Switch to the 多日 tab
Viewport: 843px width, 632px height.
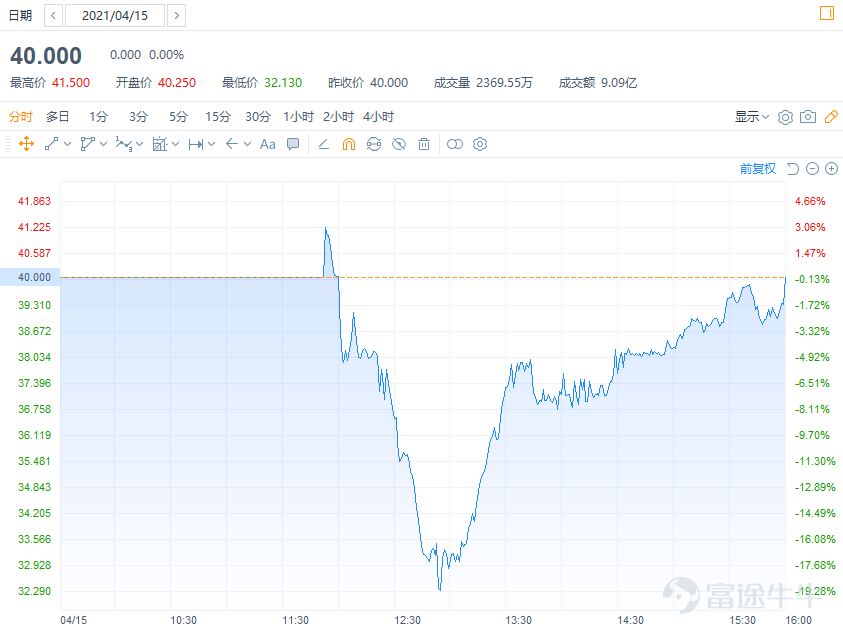click(58, 117)
